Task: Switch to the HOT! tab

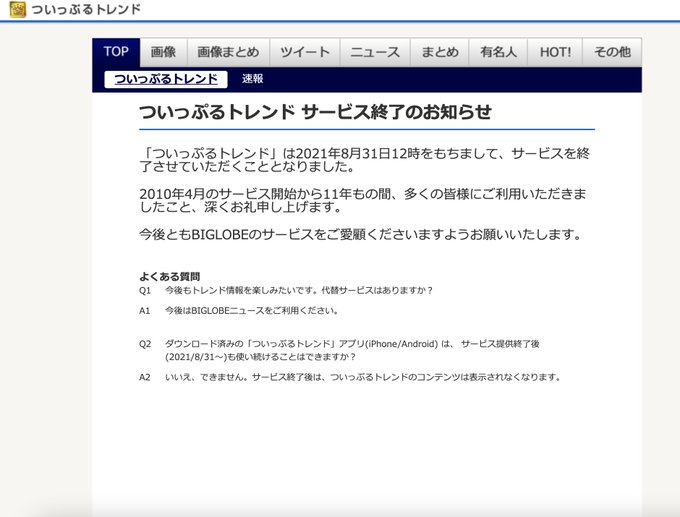Action: [555, 52]
